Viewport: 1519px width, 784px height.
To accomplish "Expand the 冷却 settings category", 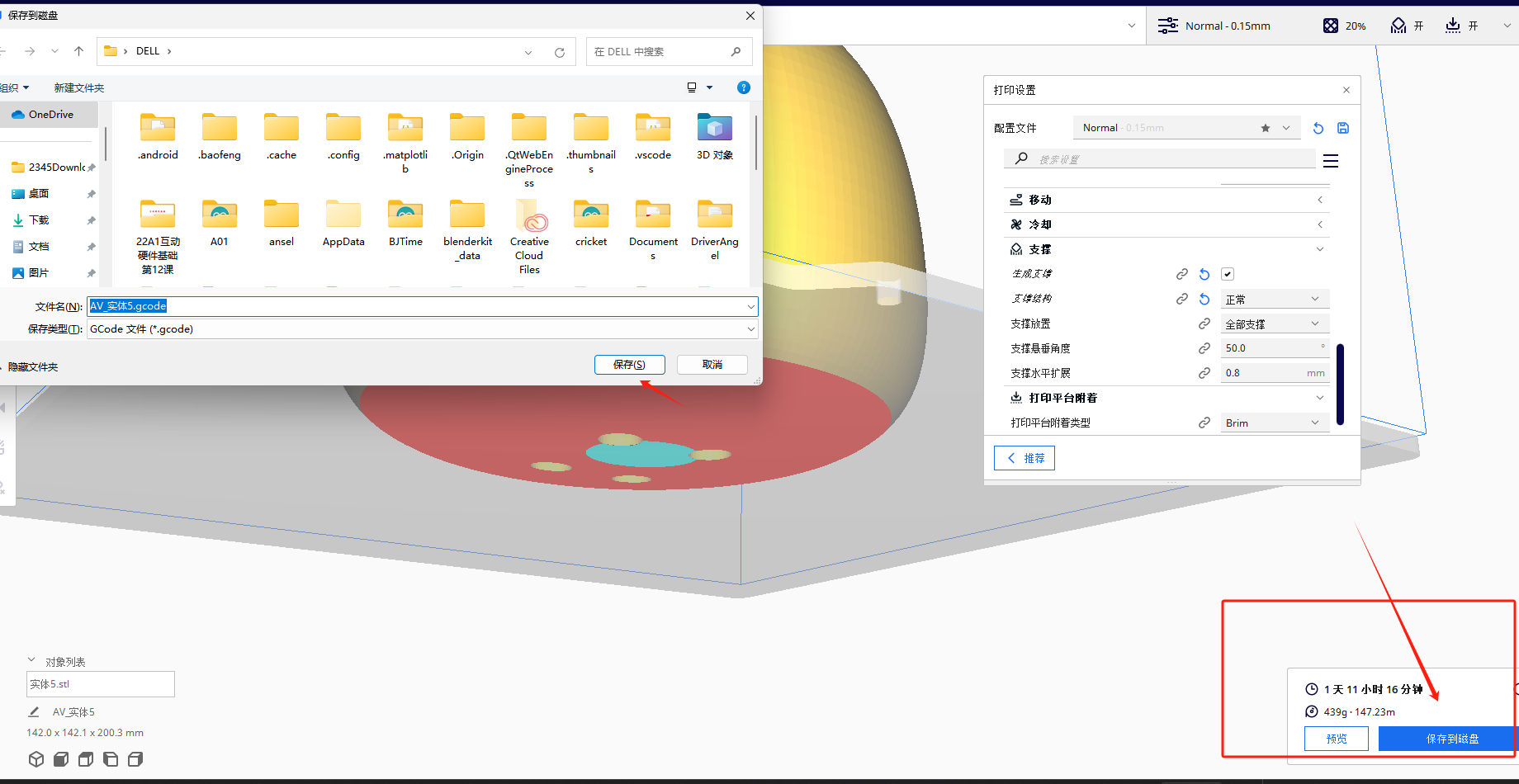I will (1166, 224).
